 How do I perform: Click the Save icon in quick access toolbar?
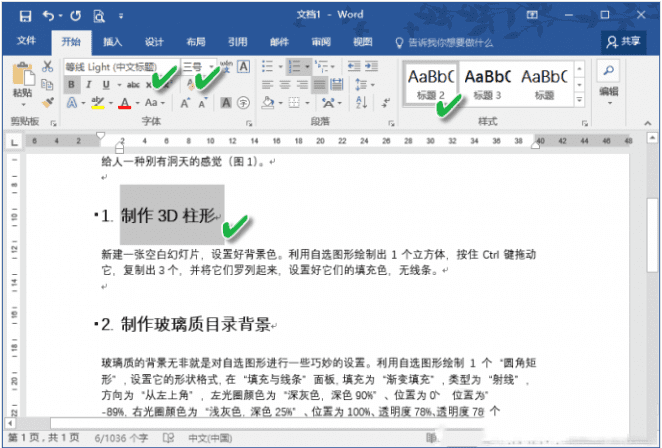point(25,16)
